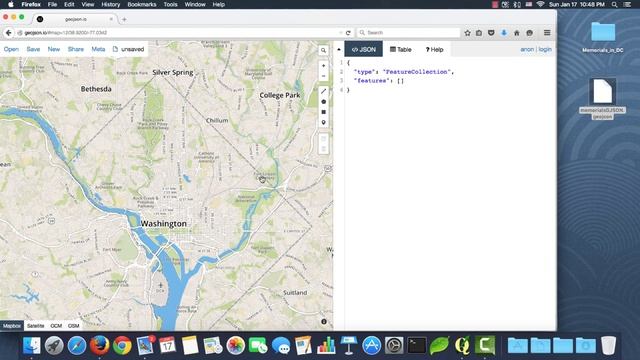Click the New button in geojson.io
This screenshot has width=640, height=360.
coord(53,49)
